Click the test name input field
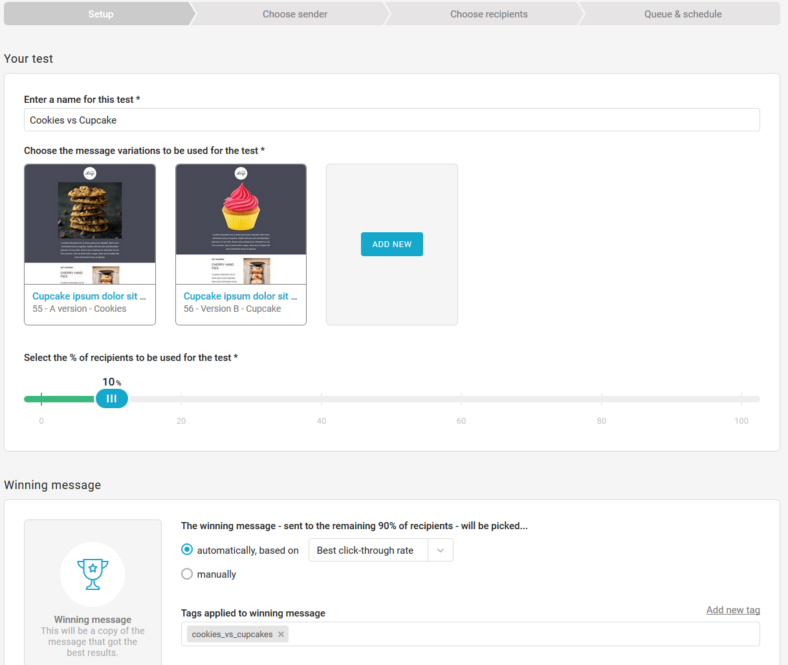The height and width of the screenshot is (665, 788). click(x=391, y=120)
